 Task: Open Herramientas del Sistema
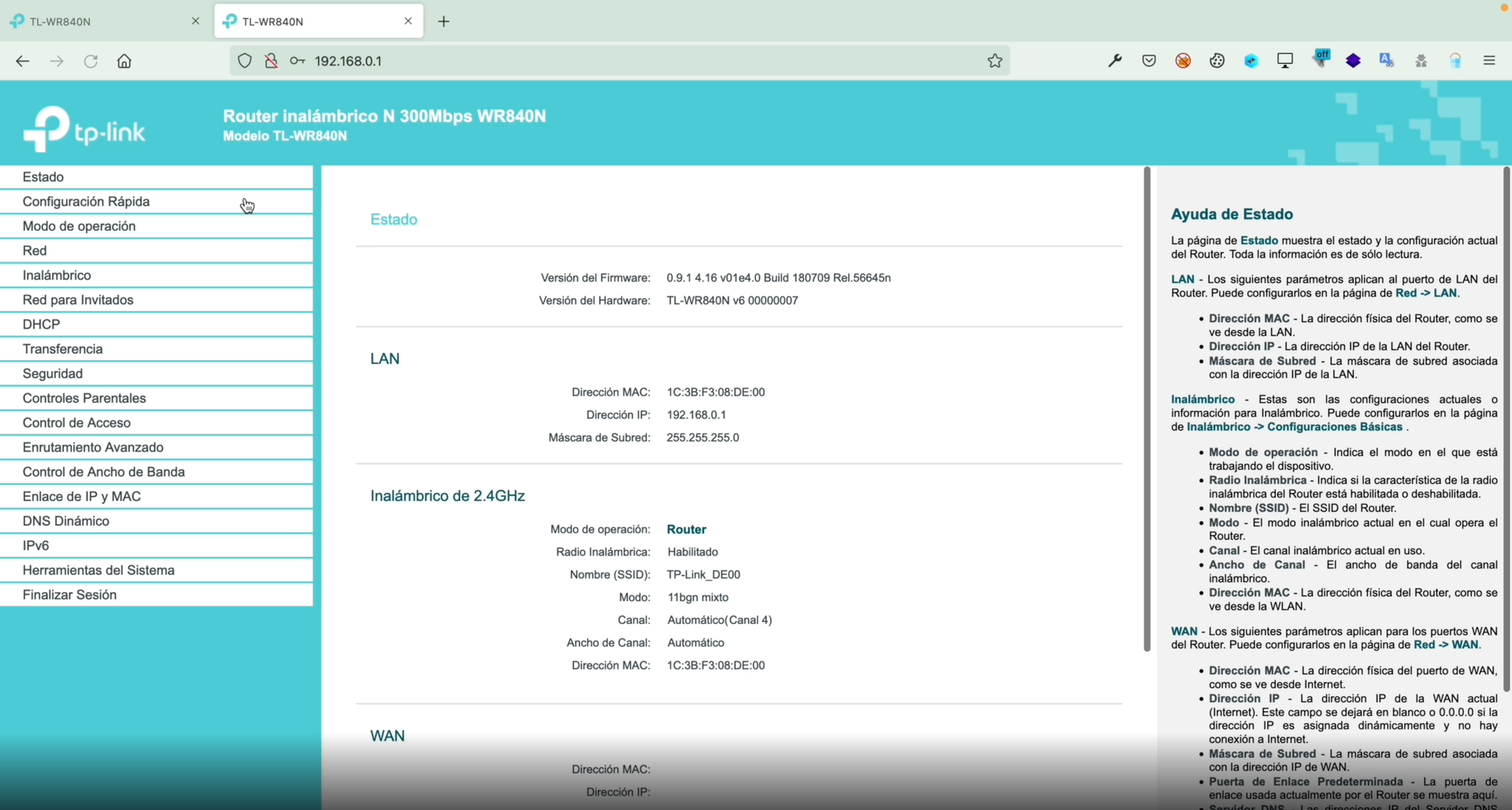[156, 570]
